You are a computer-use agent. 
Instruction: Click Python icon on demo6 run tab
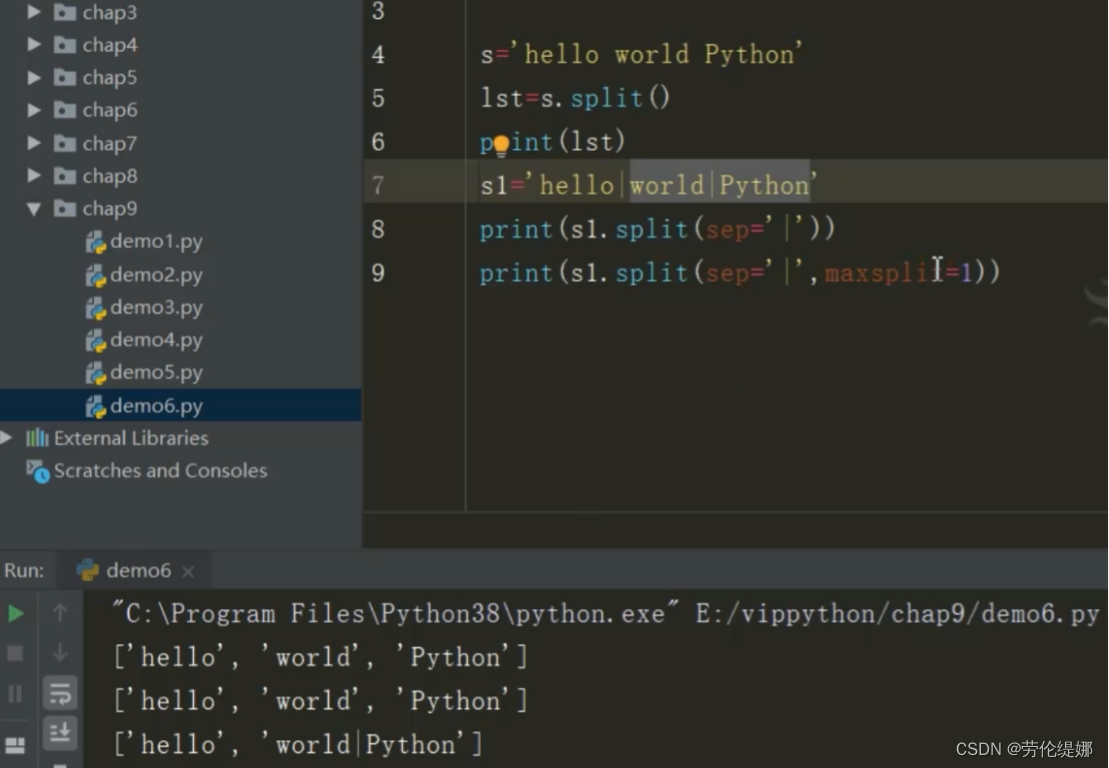coord(88,570)
